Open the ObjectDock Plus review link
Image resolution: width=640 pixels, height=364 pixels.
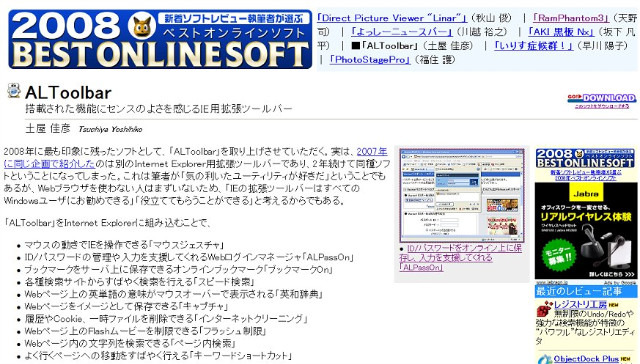click(x=586, y=359)
